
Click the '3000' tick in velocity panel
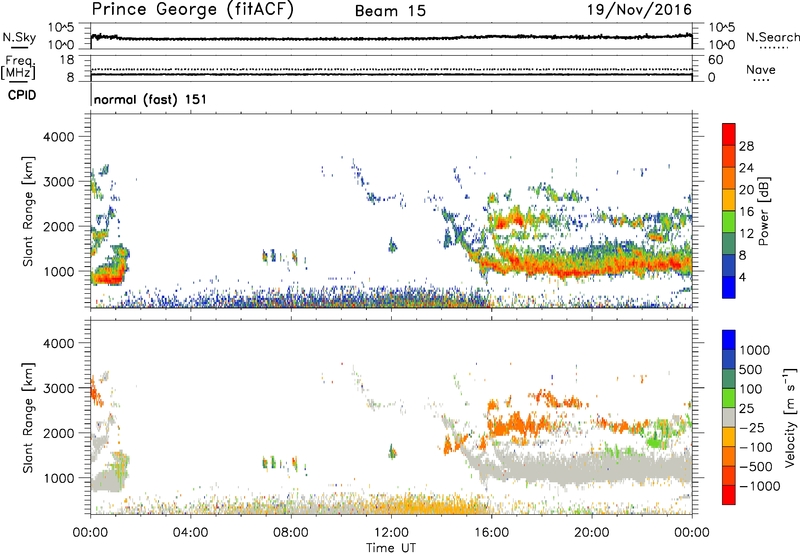pos(58,388)
